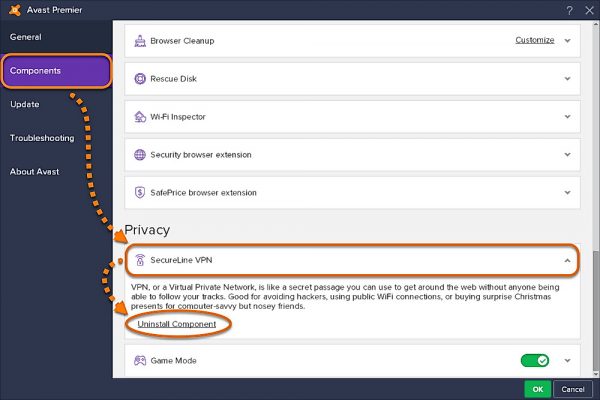Click the Browser Cleanup broom icon
Screen dimensions: 600x400
point(140,41)
